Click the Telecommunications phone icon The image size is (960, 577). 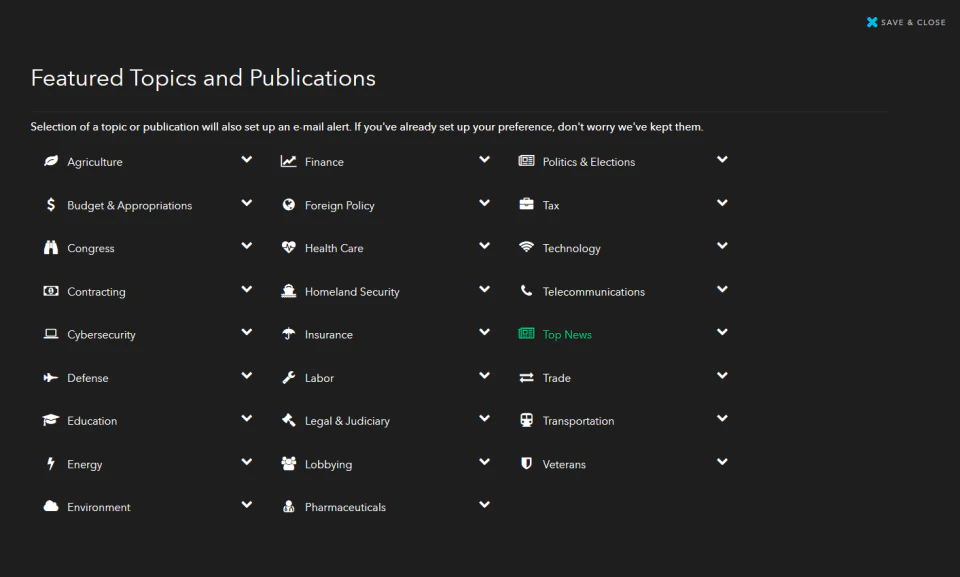(527, 290)
